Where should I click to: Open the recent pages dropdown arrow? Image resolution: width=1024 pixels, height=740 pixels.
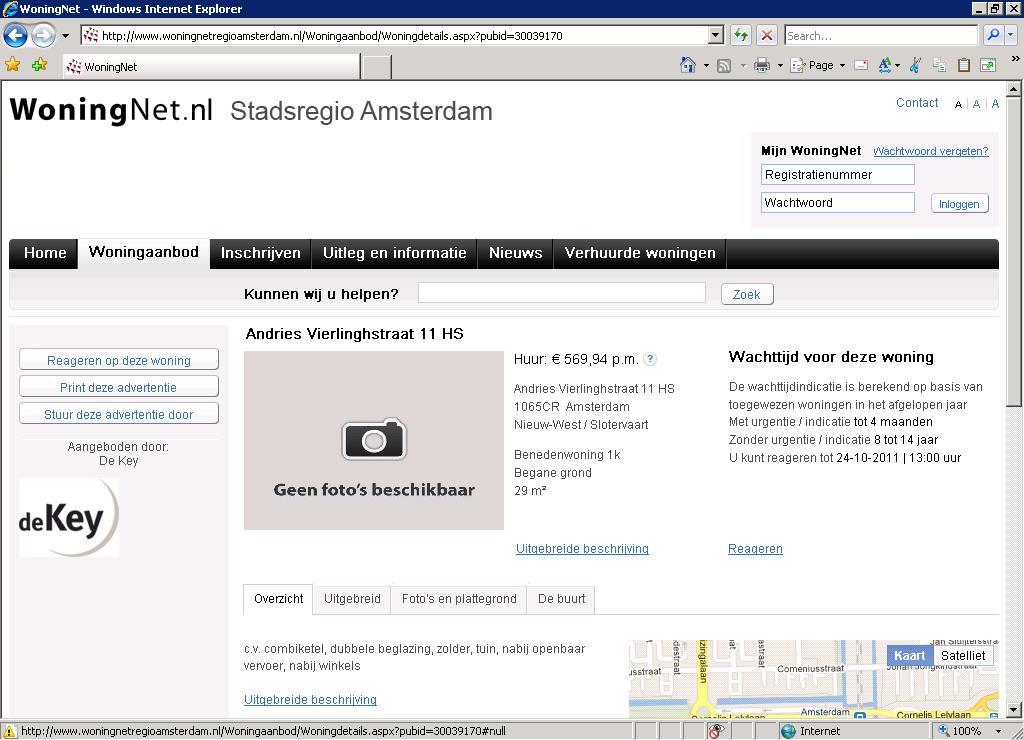click(x=65, y=36)
